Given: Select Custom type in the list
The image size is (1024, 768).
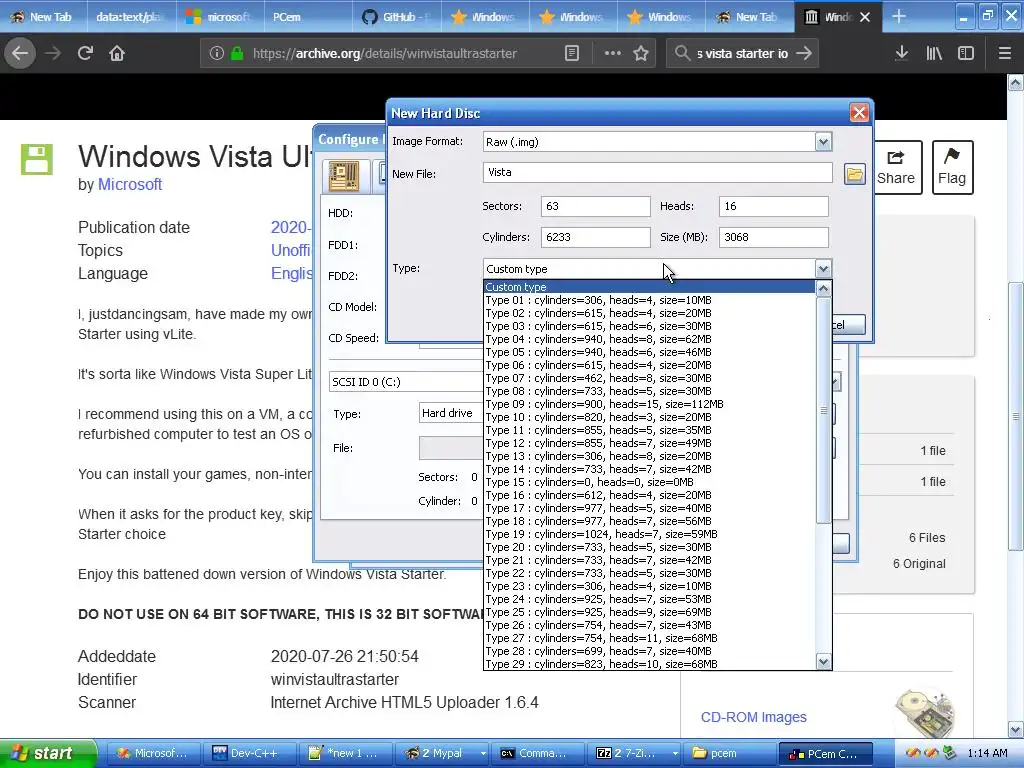Looking at the screenshot, I should point(650,287).
